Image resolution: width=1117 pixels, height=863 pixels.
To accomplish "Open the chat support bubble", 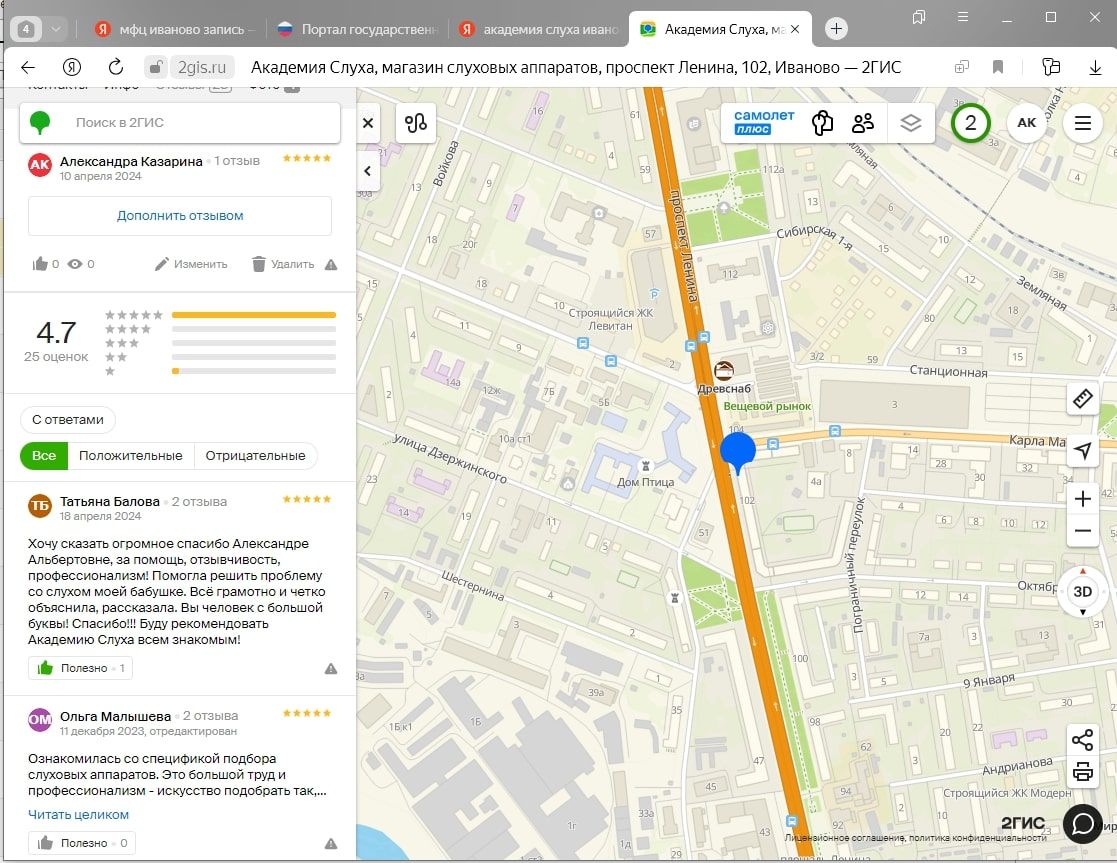I will point(1082,823).
